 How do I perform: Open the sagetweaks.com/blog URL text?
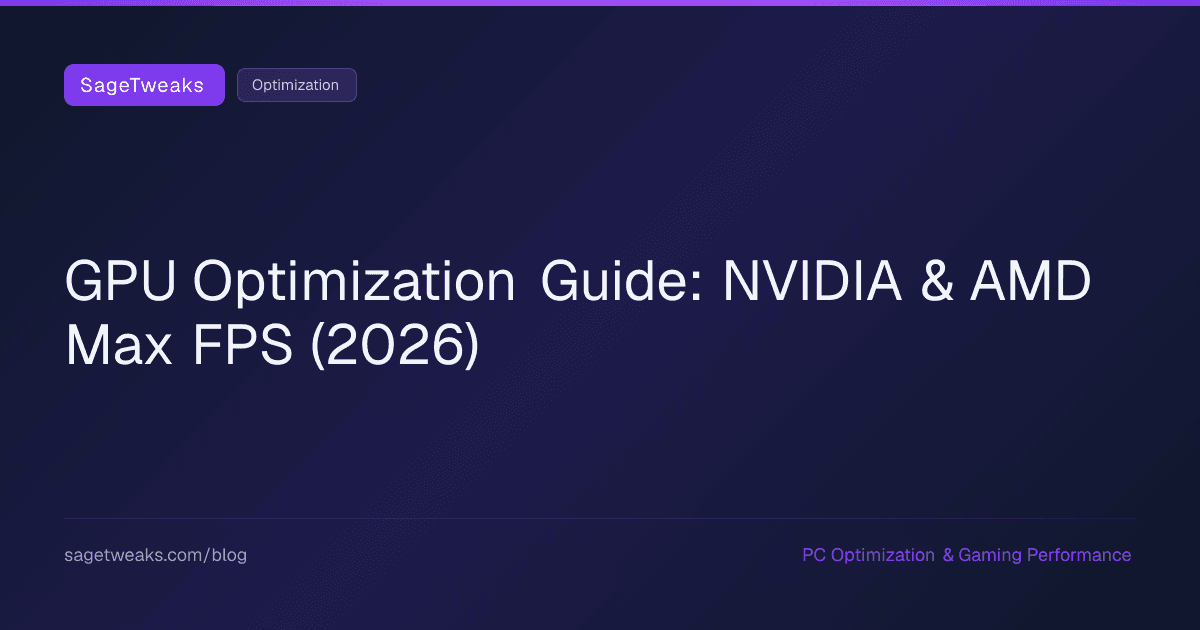click(155, 555)
